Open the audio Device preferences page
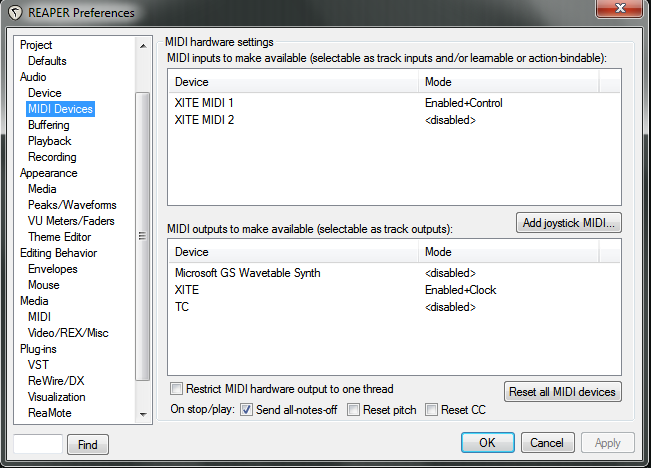Image resolution: width=651 pixels, height=468 pixels. click(x=44, y=93)
